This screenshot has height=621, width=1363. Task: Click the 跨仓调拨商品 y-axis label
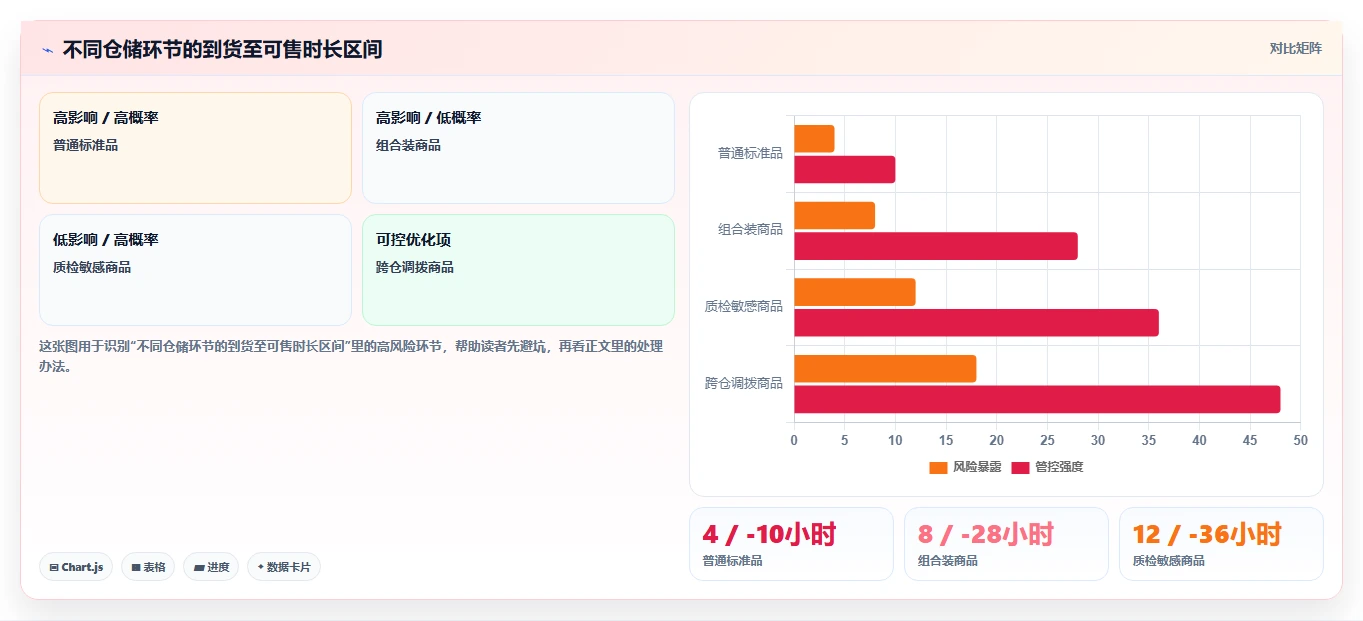coord(743,383)
